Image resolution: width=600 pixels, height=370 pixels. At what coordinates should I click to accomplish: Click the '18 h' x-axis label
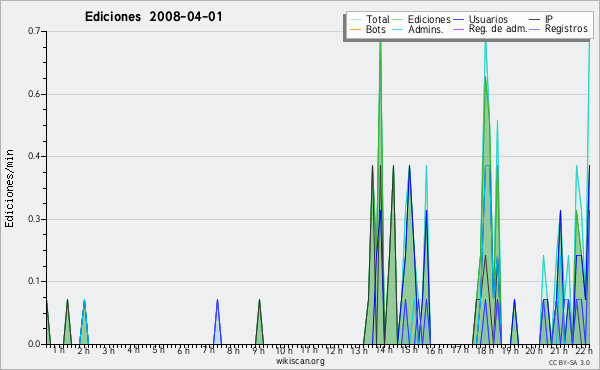pos(484,351)
